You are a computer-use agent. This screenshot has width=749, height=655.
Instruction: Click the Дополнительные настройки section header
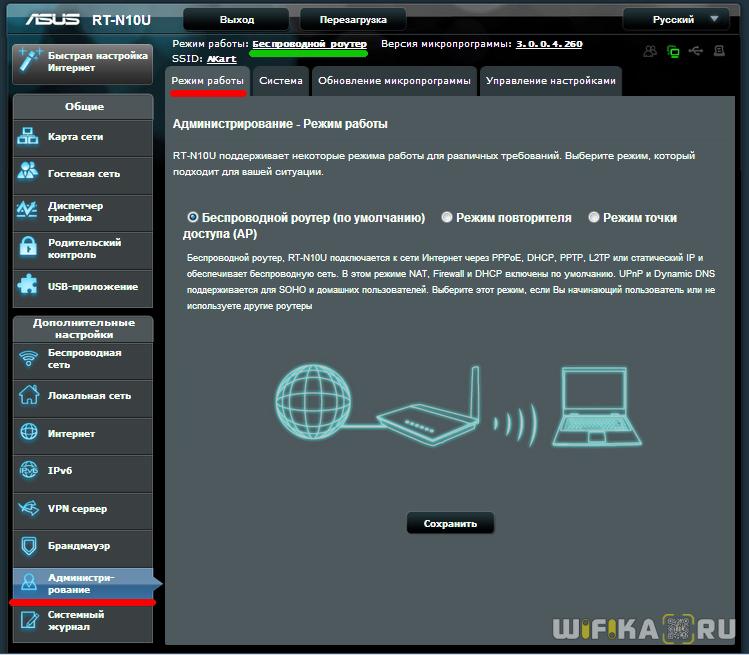pyautogui.click(x=84, y=329)
